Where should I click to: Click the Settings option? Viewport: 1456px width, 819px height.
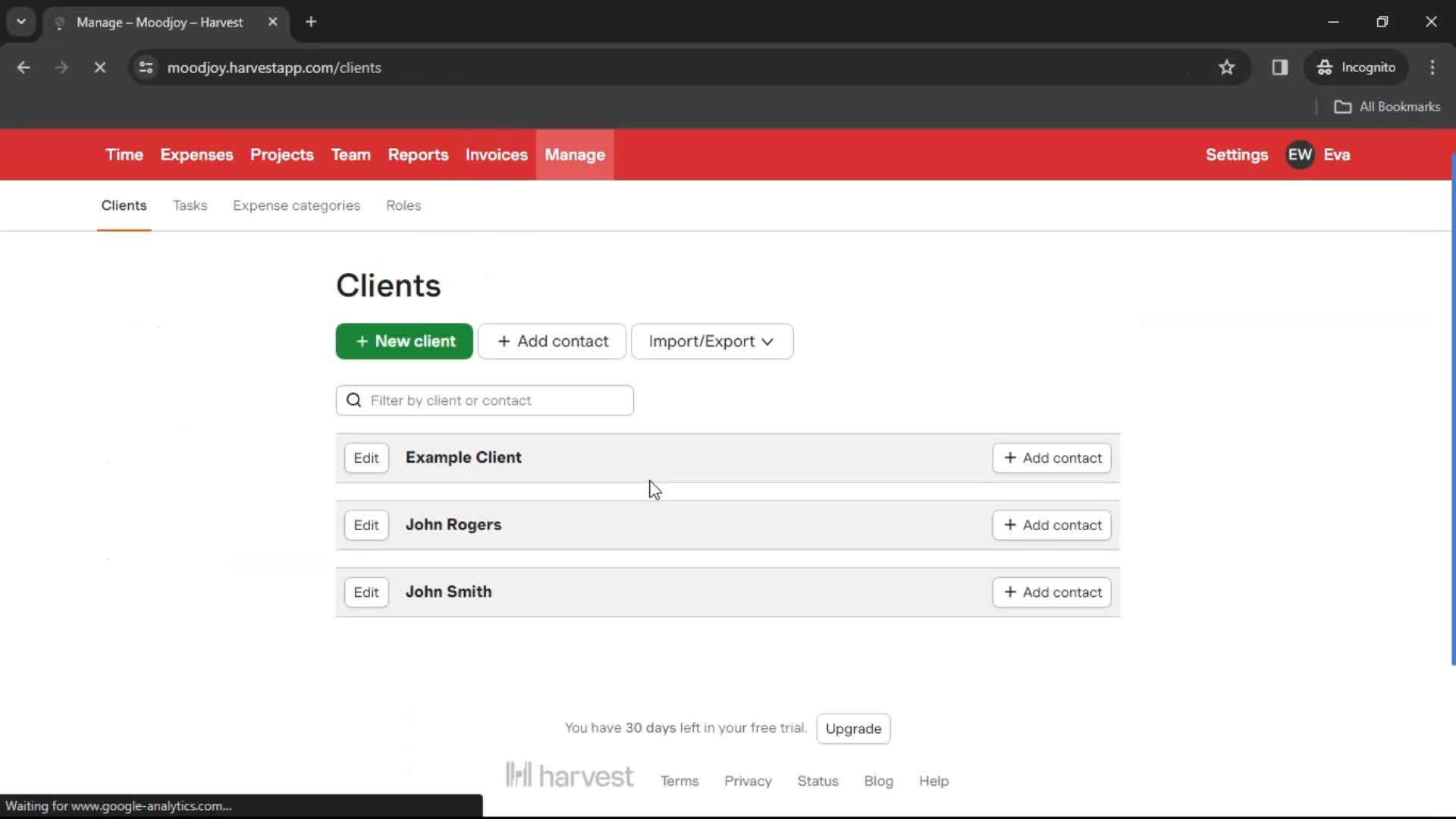1237,155
